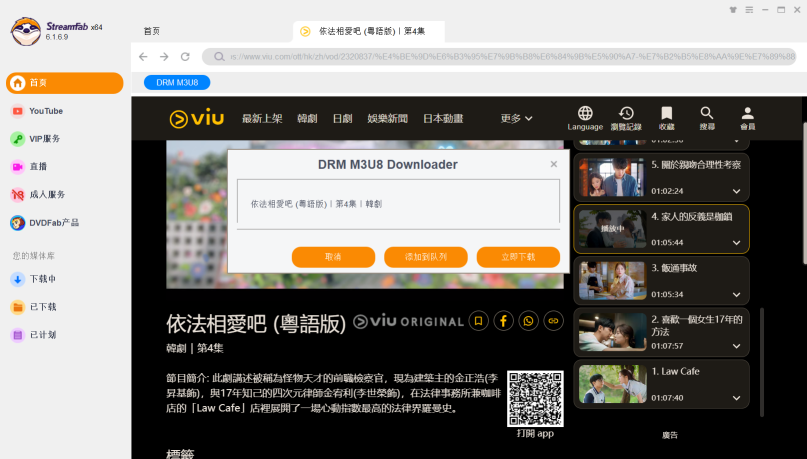This screenshot has height=459, width=807.
Task: Open the Language globe selector
Action: pos(585,118)
